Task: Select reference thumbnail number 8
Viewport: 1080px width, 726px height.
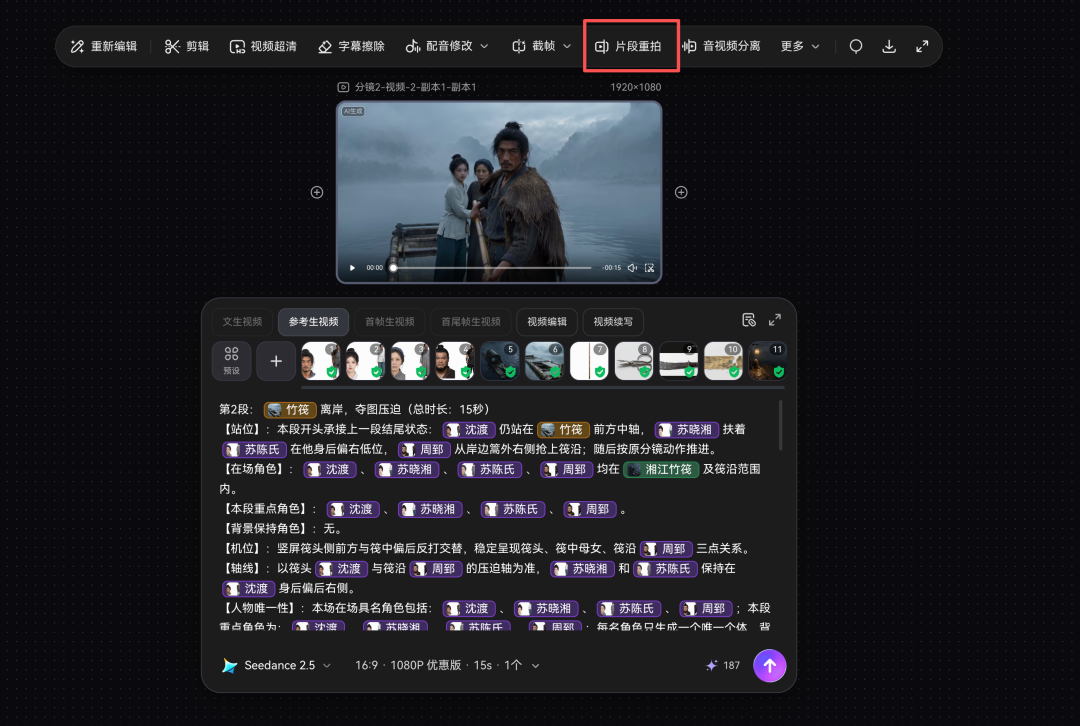Action: pos(634,361)
